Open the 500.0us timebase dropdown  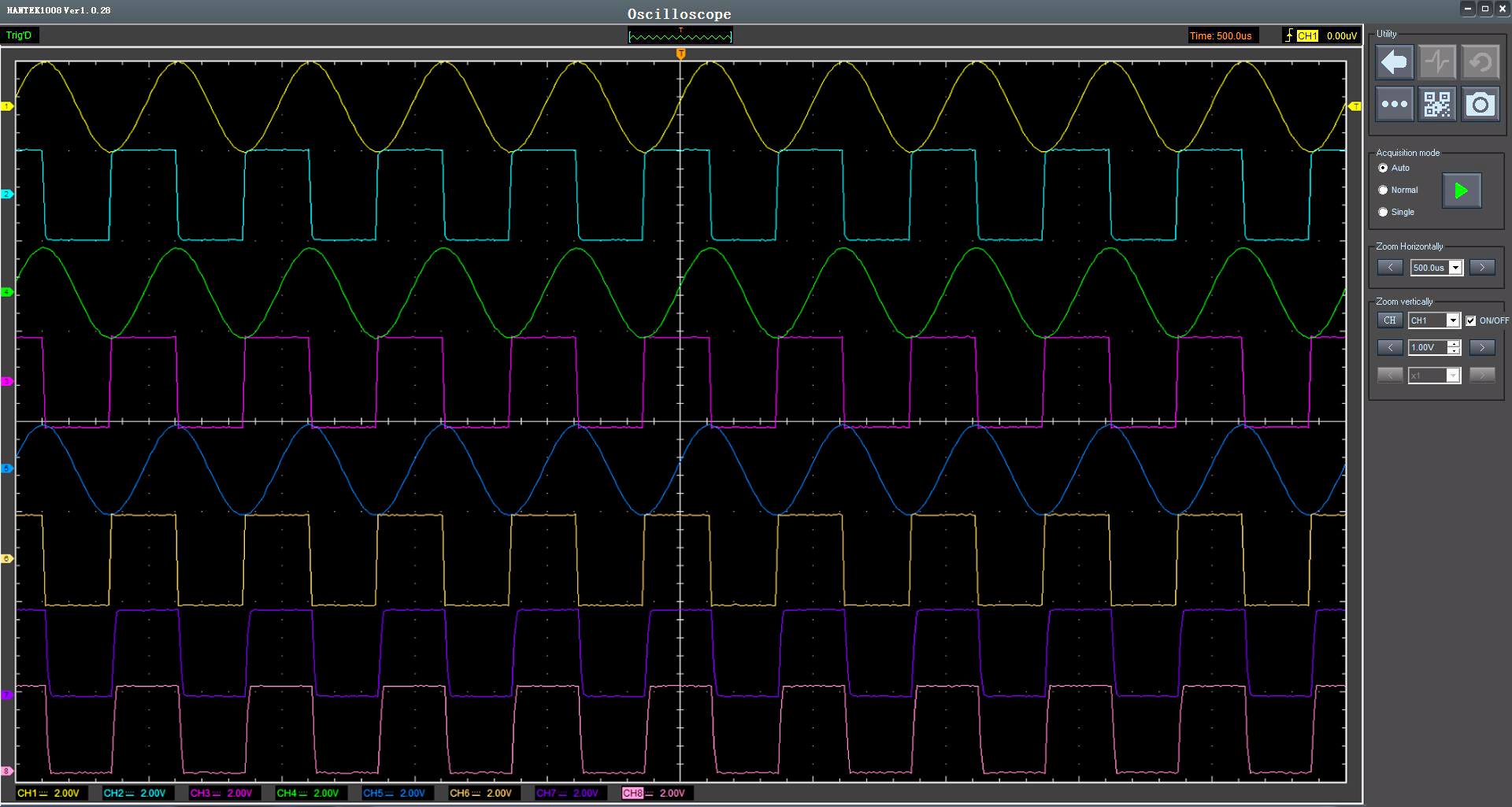[x=1455, y=268]
